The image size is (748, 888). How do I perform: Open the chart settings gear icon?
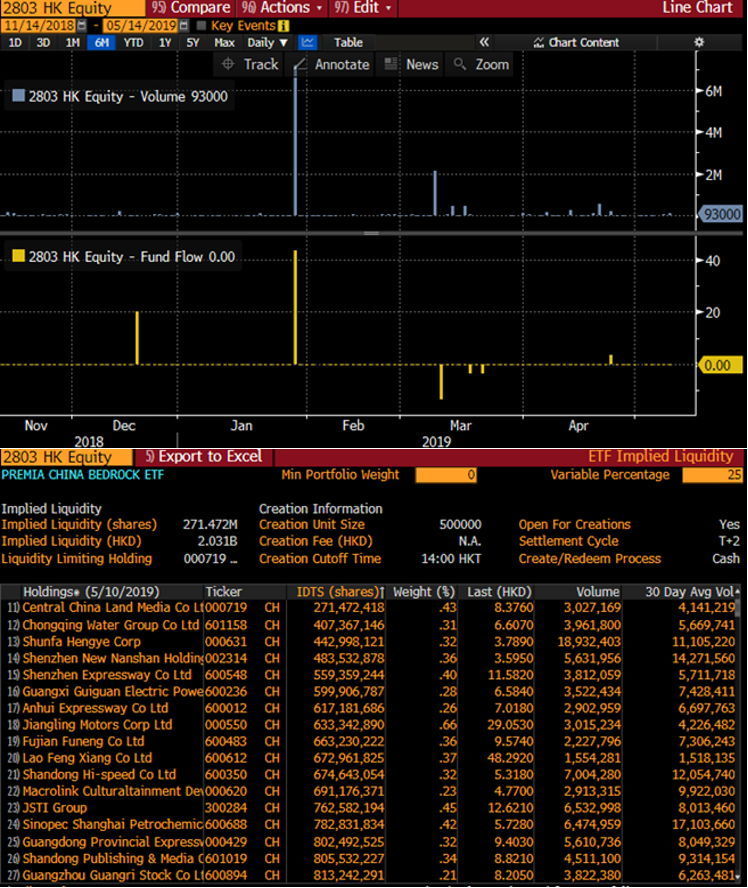tap(699, 42)
